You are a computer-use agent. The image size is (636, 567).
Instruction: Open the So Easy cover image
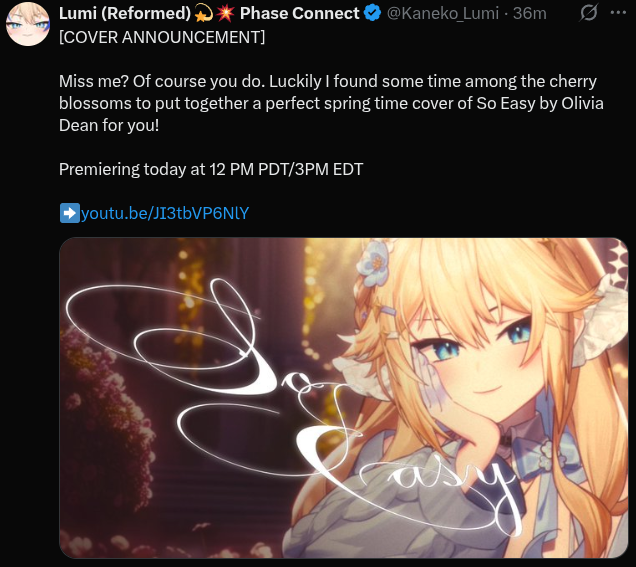click(x=344, y=397)
